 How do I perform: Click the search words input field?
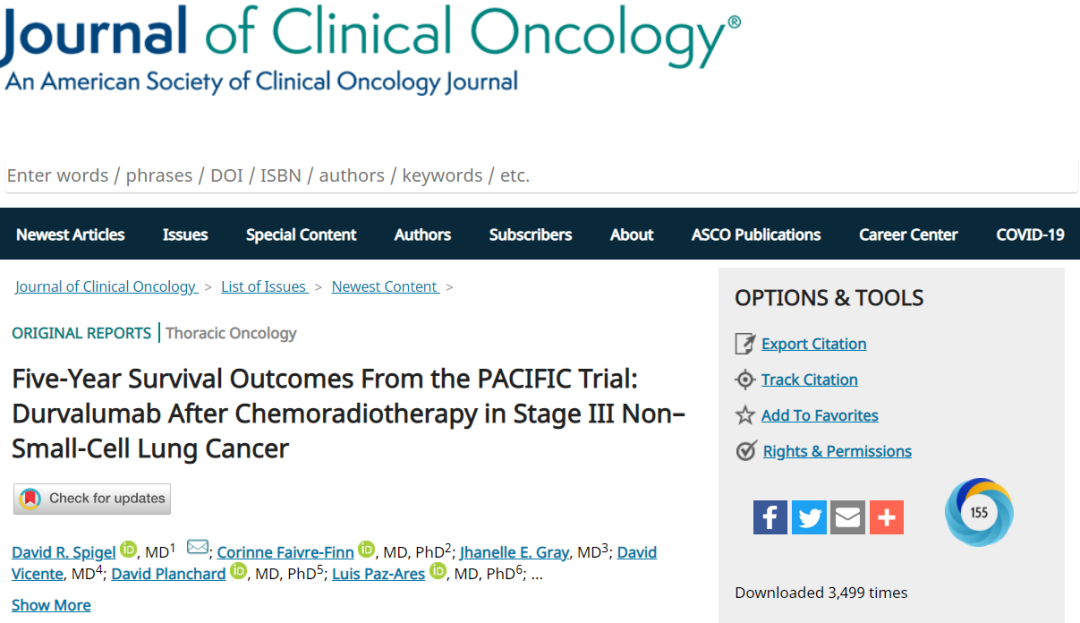tap(541, 176)
